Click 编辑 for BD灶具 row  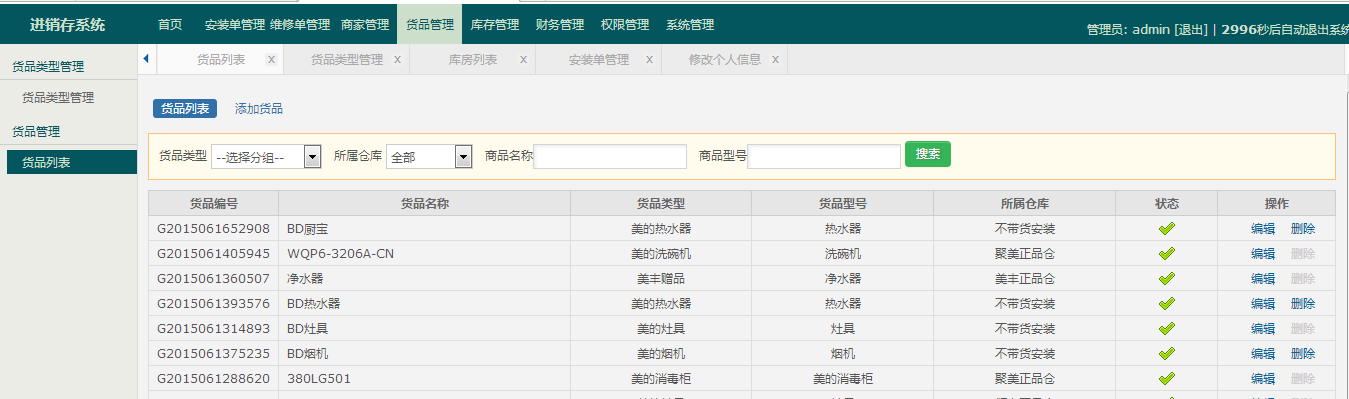(1263, 329)
